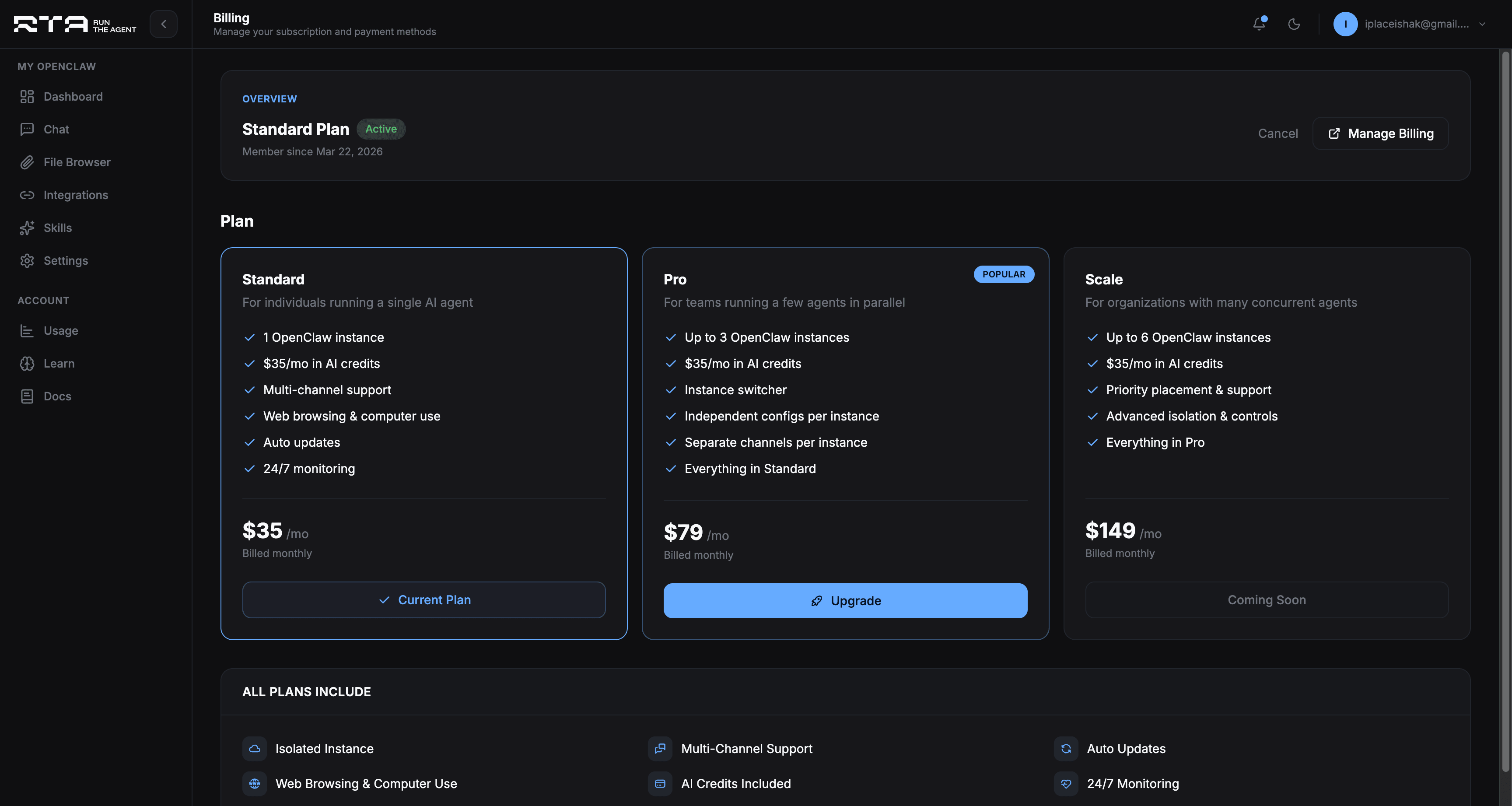Click the Usage chart icon
The height and width of the screenshot is (806, 1512).
pos(27,331)
